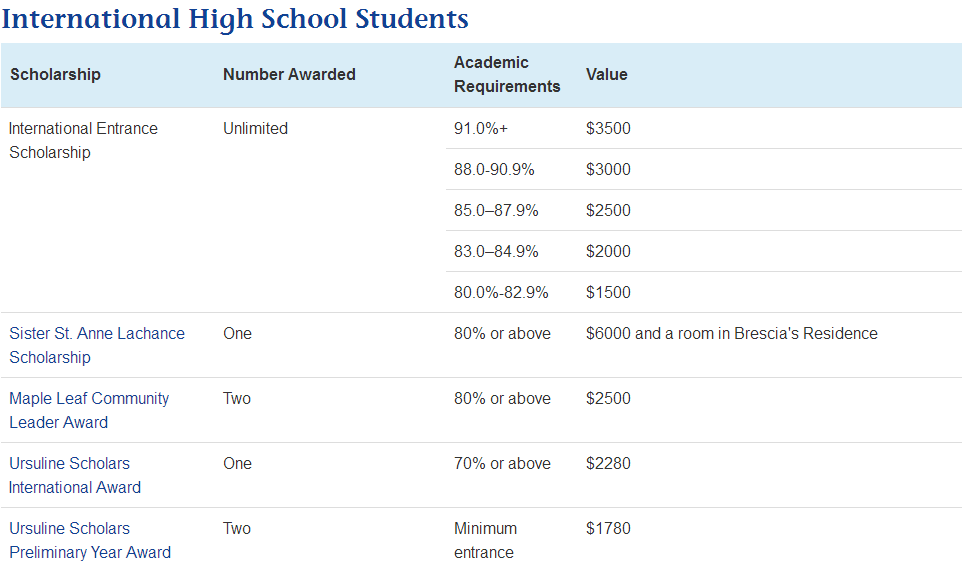Open the Ursuline Scholars Preliminary Year Award link

coord(90,540)
